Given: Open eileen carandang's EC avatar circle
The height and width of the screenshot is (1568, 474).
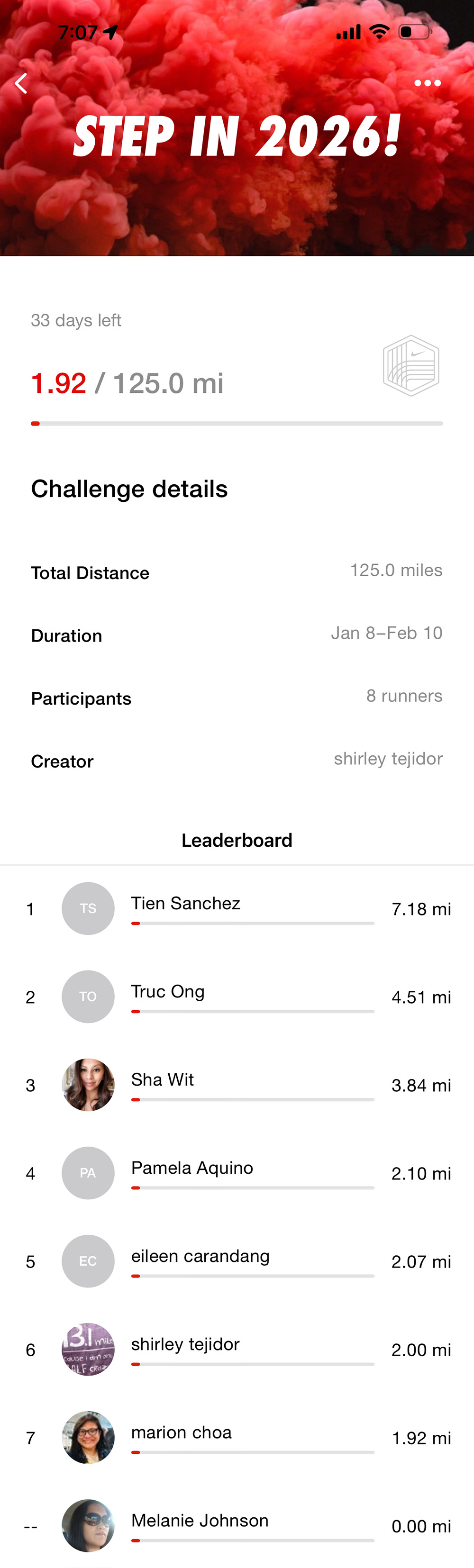Looking at the screenshot, I should 88,1261.
